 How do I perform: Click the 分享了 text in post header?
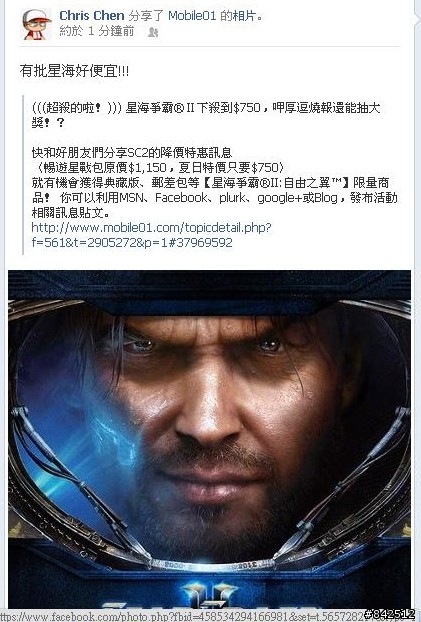tap(146, 15)
